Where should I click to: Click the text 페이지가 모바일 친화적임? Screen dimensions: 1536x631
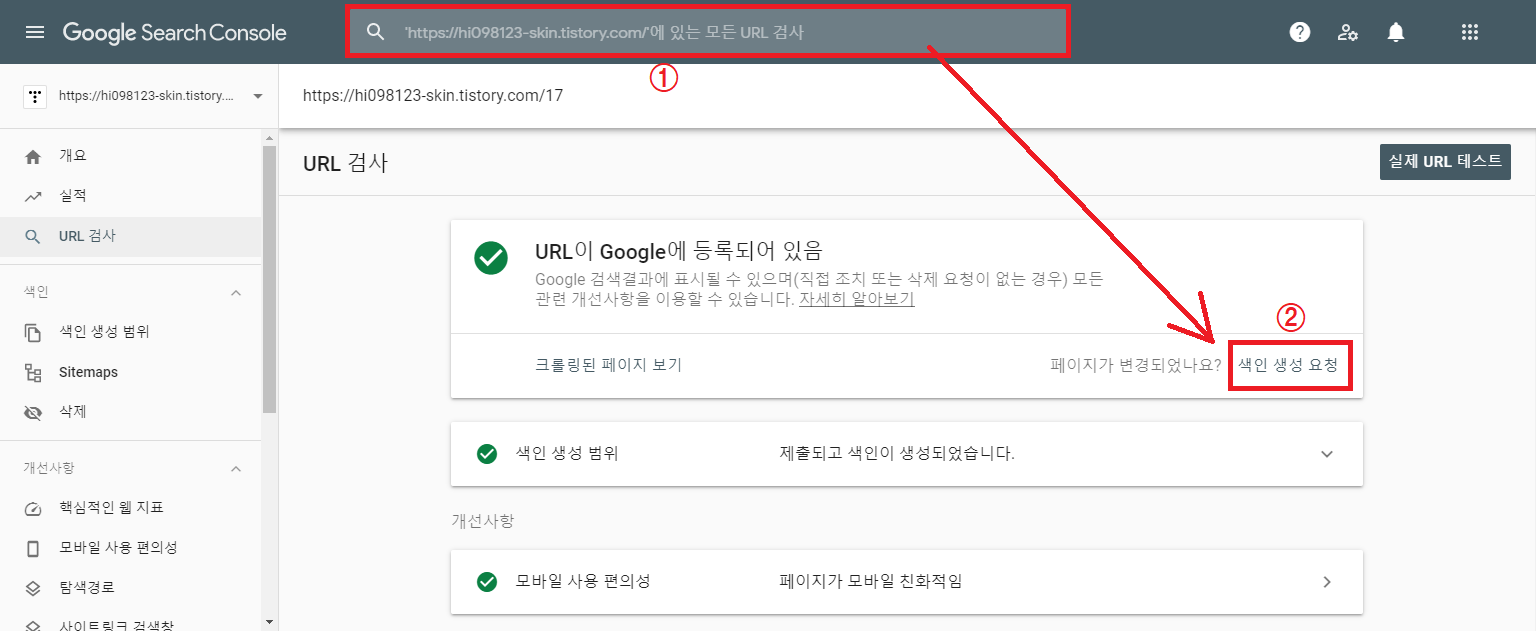870,582
